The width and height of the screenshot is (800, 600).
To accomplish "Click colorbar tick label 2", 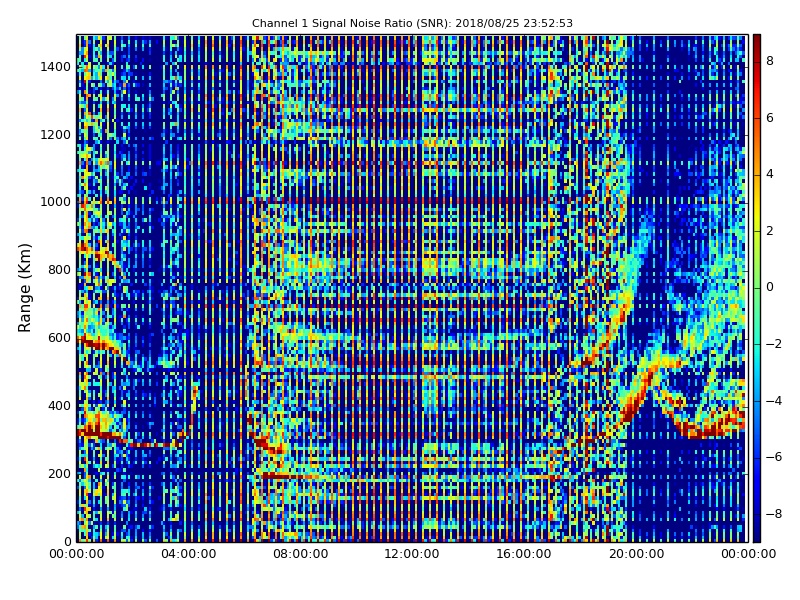I will pos(770,231).
